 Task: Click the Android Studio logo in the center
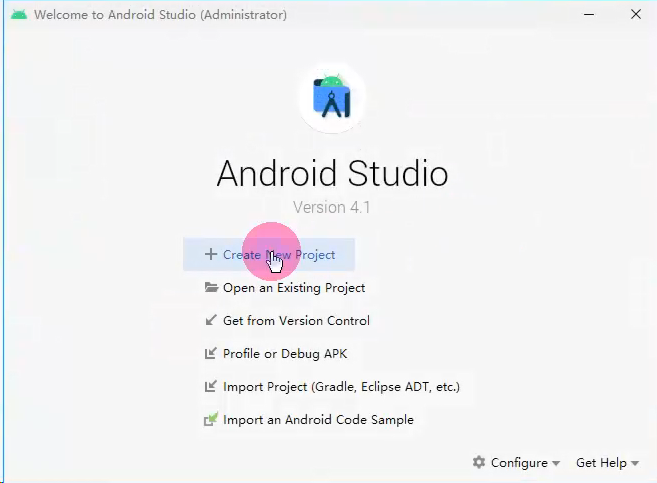point(332,97)
